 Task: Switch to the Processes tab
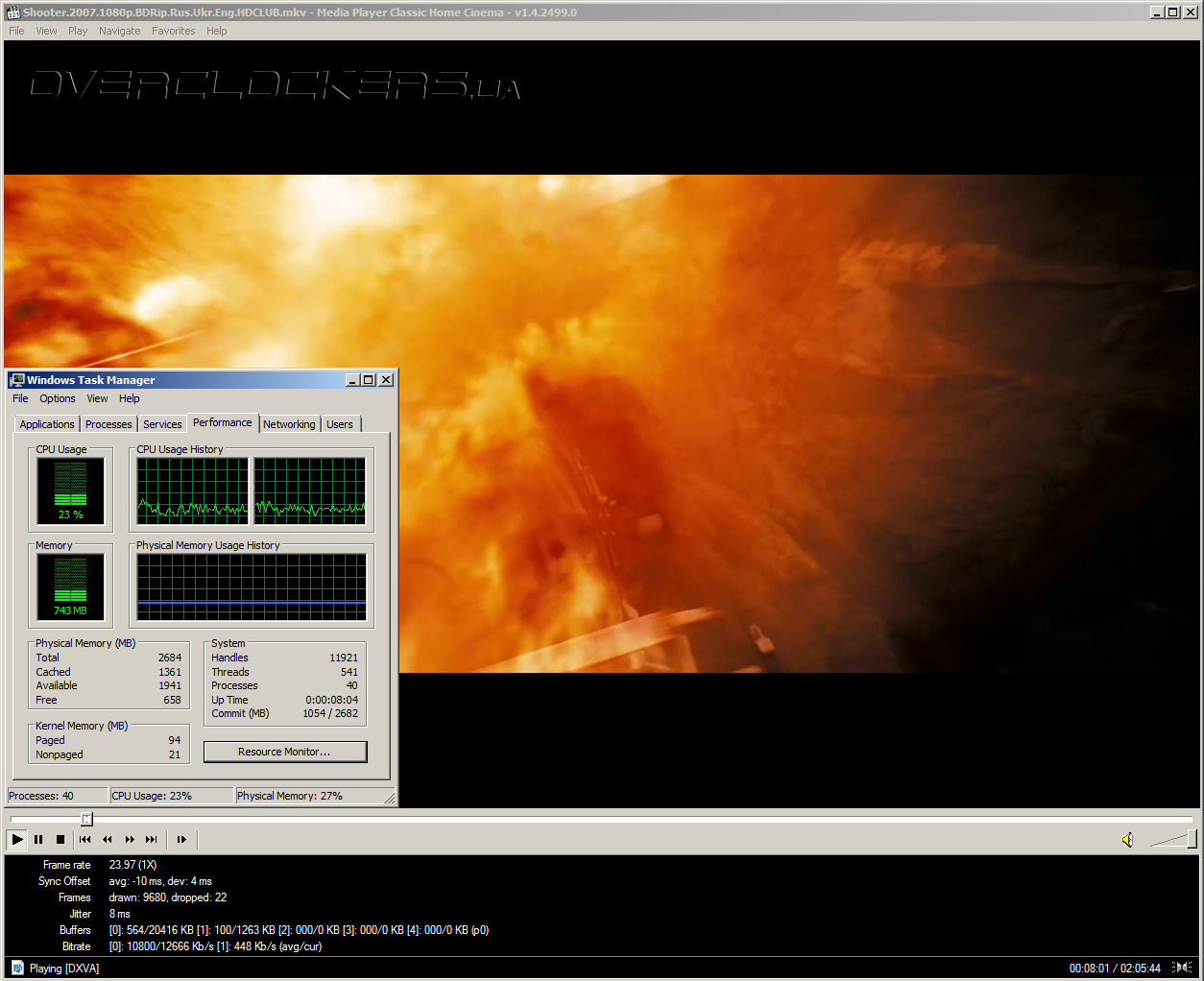pos(108,424)
